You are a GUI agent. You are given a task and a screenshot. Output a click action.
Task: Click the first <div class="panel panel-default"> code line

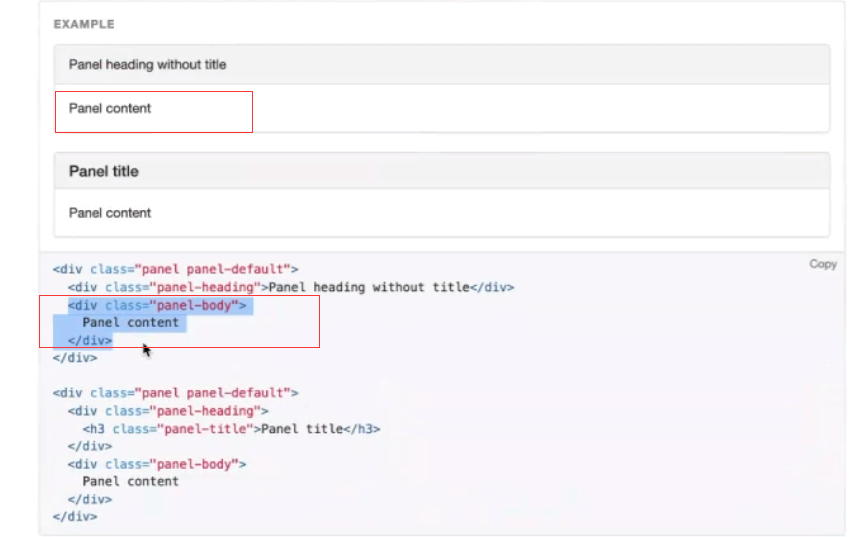tap(175, 269)
